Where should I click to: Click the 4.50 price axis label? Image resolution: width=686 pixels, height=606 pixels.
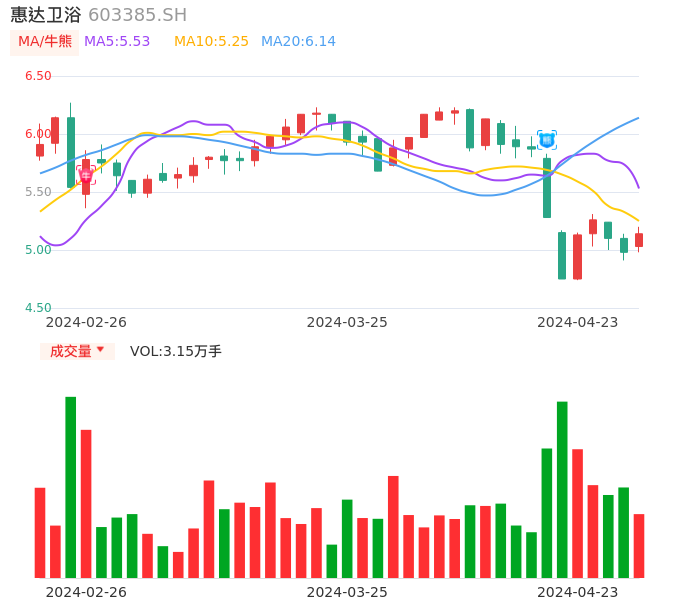point(38,308)
